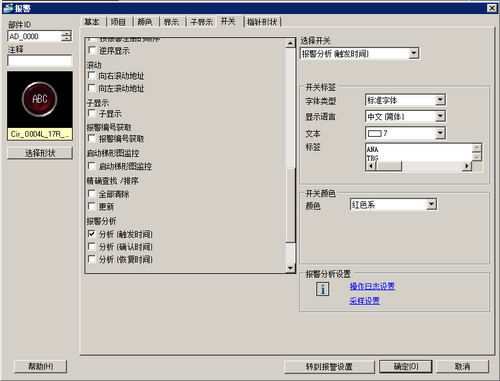Image resolution: width=500 pixels, height=381 pixels.
Task: Click label box scroll right arrow
Action: 467,166
